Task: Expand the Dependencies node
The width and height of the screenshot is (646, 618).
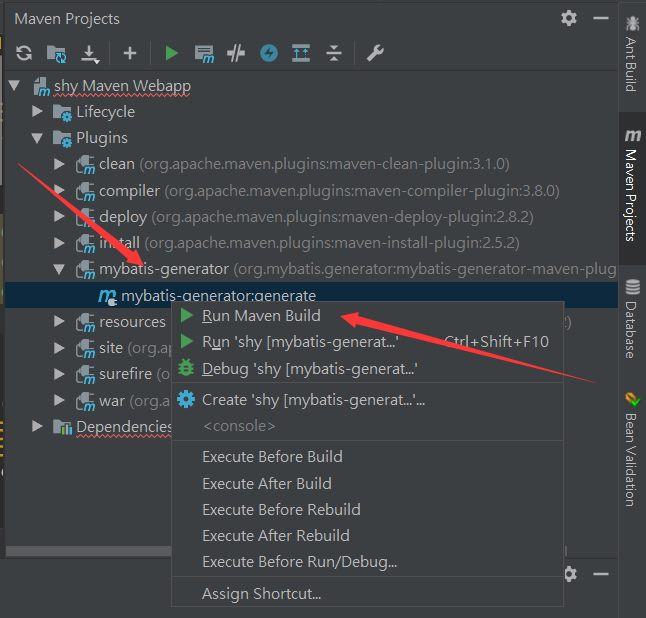Action: (37, 426)
